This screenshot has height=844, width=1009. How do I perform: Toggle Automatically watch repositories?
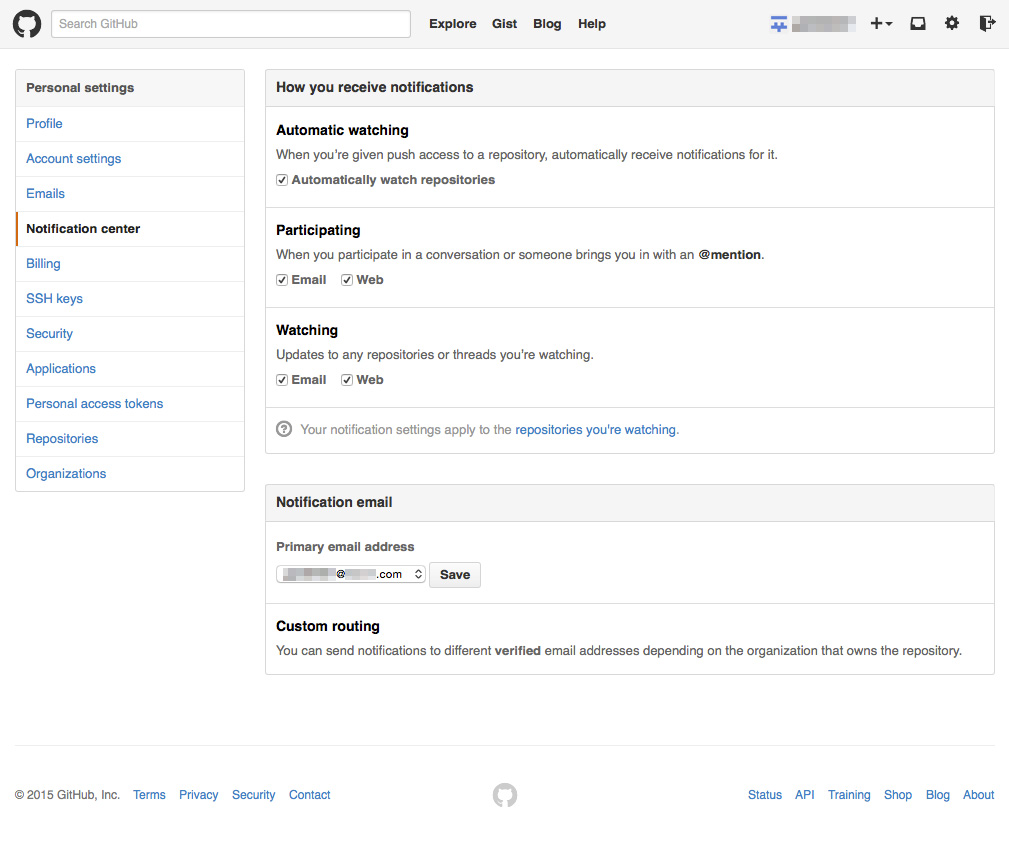(x=281, y=179)
